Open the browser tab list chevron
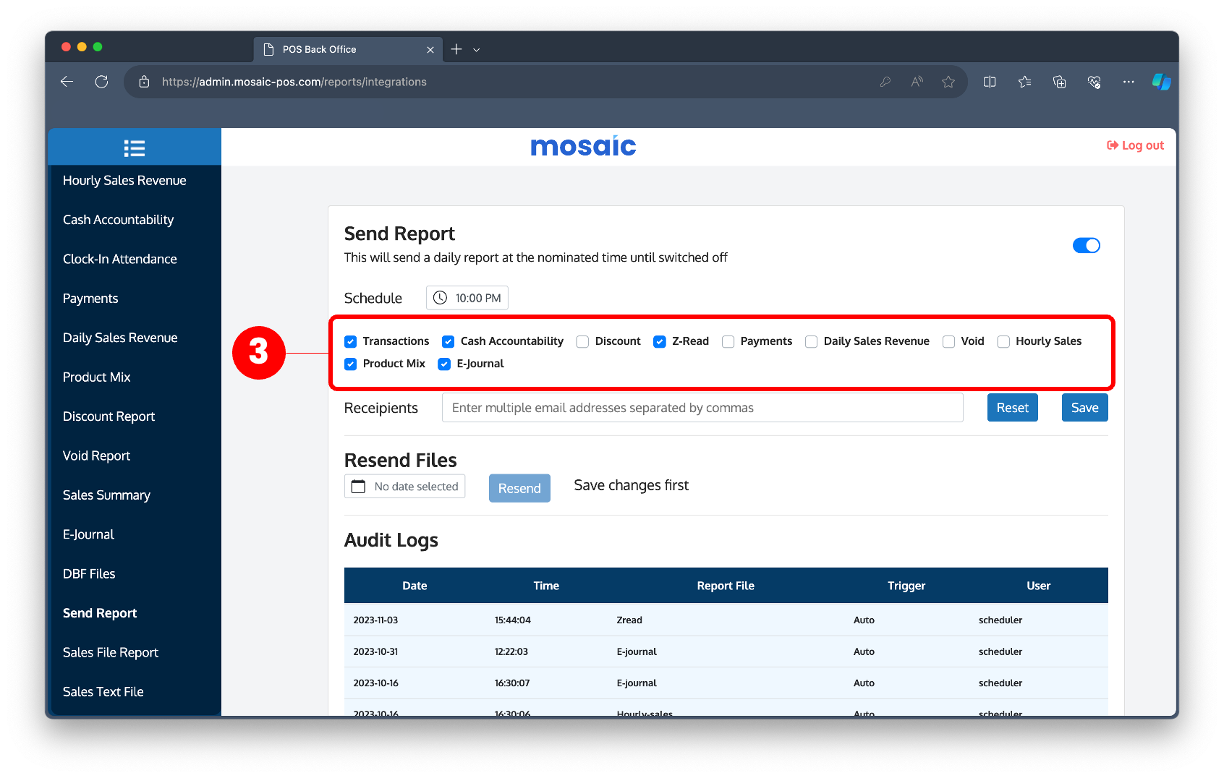This screenshot has height=778, width=1224. [x=476, y=49]
